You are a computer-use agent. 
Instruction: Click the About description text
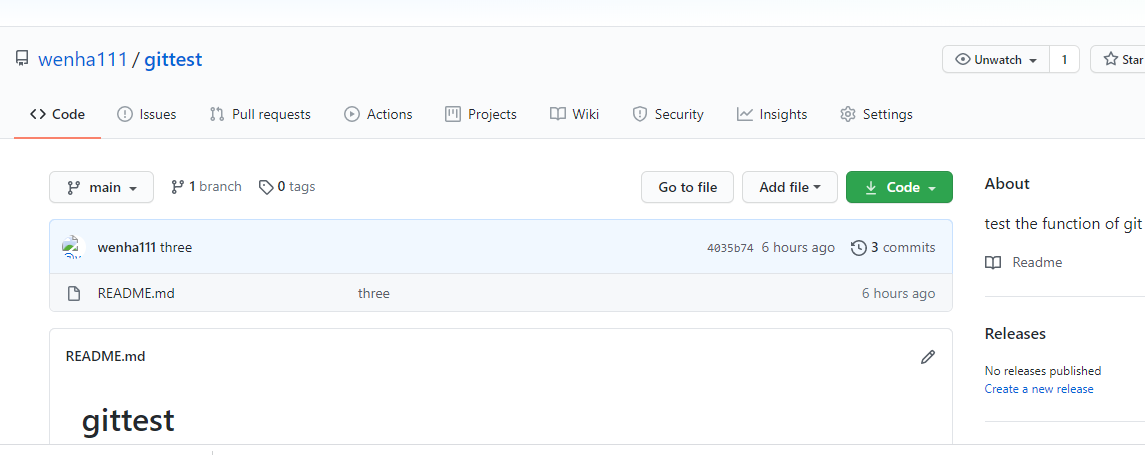(1062, 223)
